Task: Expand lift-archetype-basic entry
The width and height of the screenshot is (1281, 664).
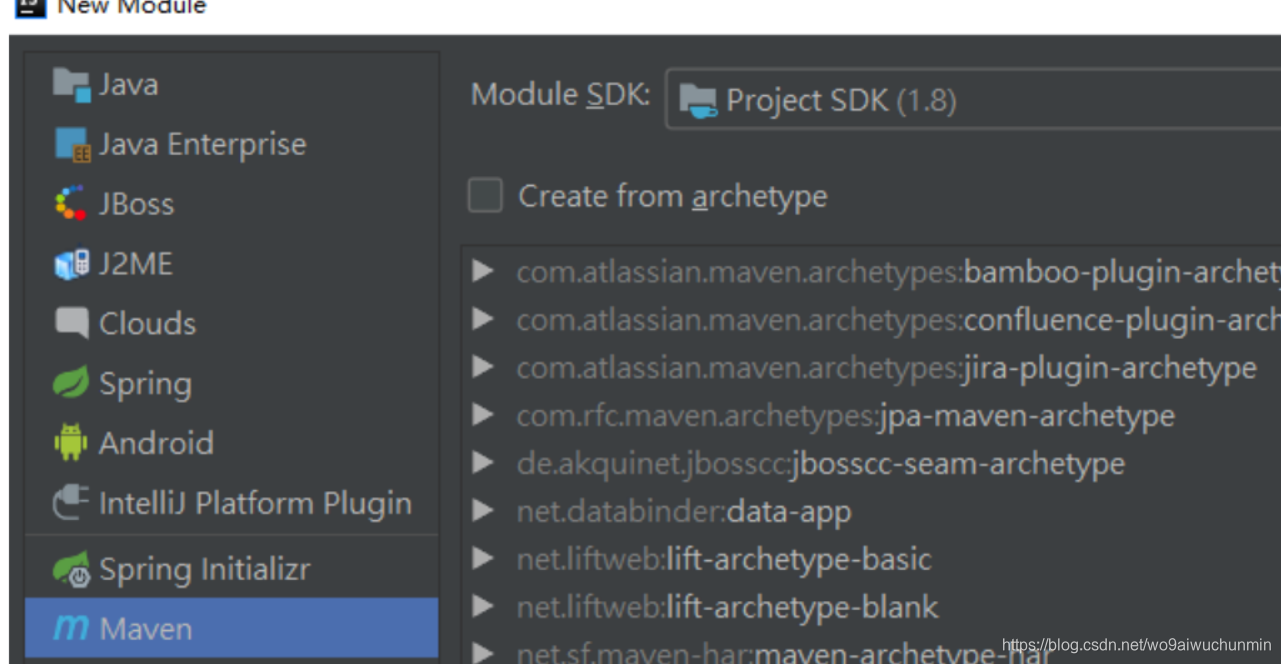Action: [484, 559]
